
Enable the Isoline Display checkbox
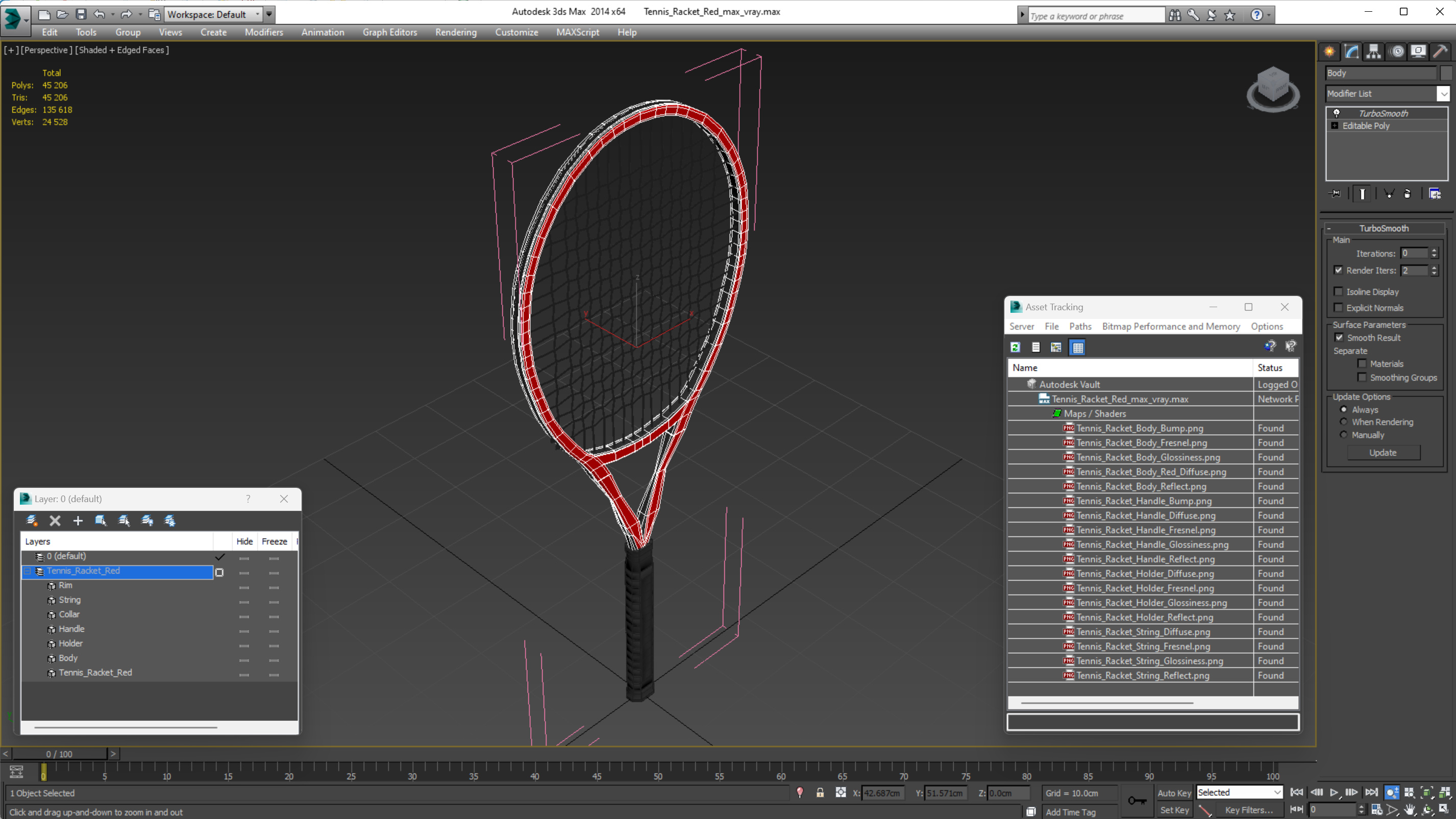pos(1338,292)
